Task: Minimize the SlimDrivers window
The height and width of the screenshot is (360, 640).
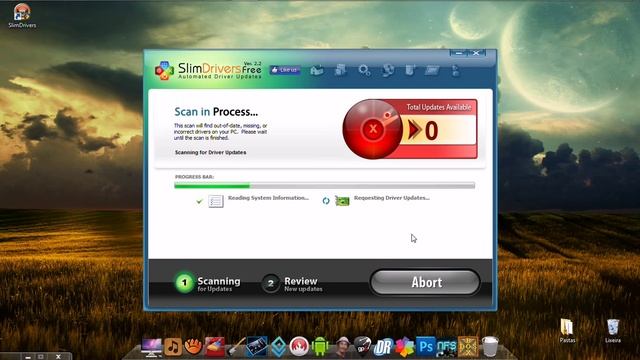Action: 459,53
